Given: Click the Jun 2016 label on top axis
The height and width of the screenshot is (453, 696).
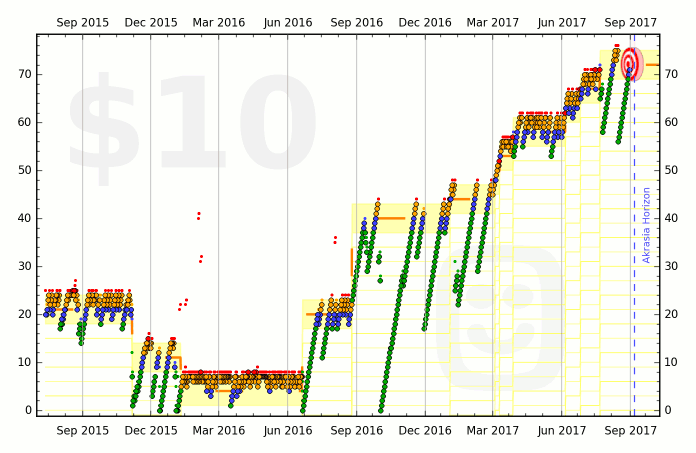Looking at the screenshot, I should 287,21.
